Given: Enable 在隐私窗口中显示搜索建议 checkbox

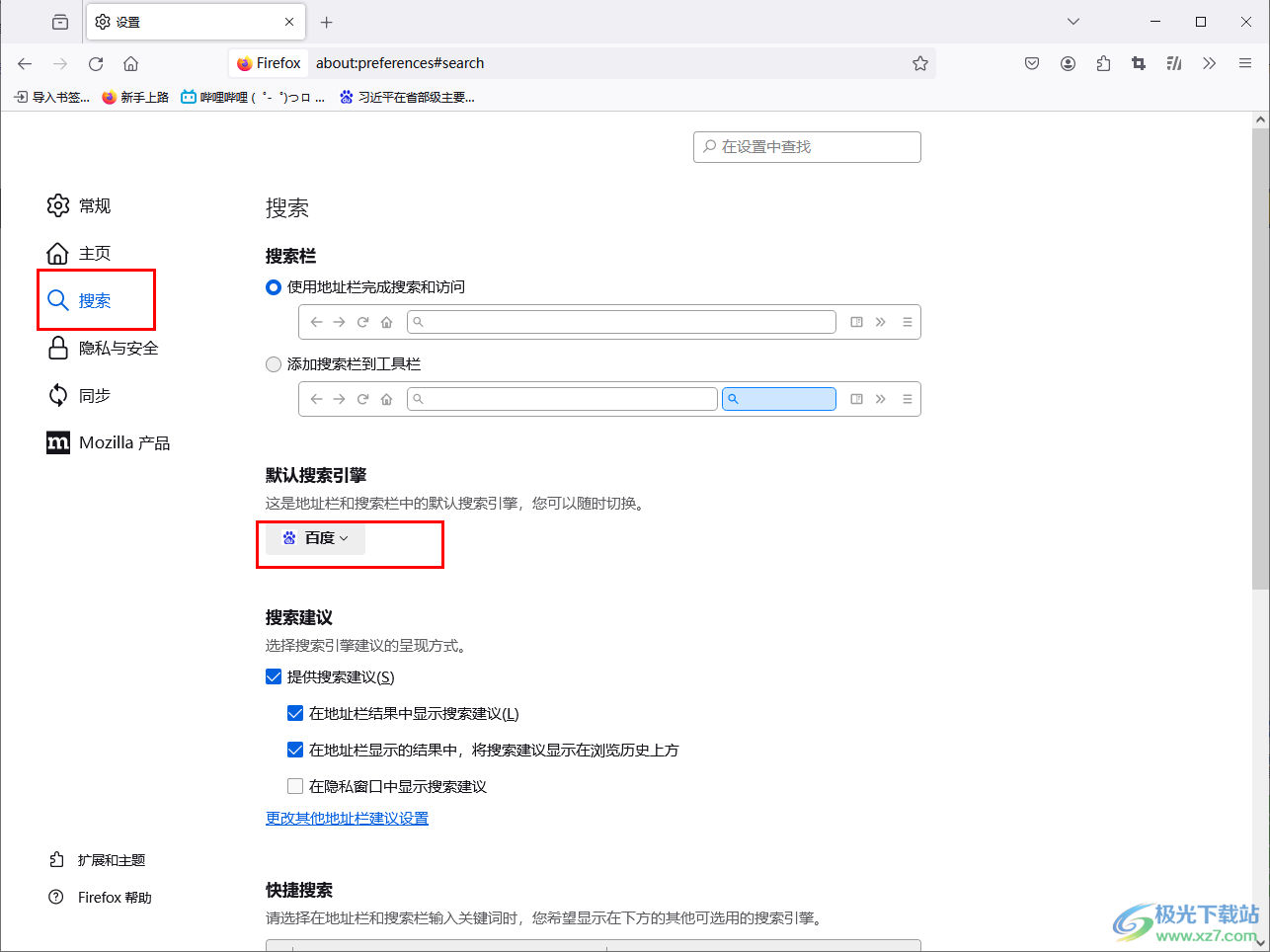Looking at the screenshot, I should (295, 786).
